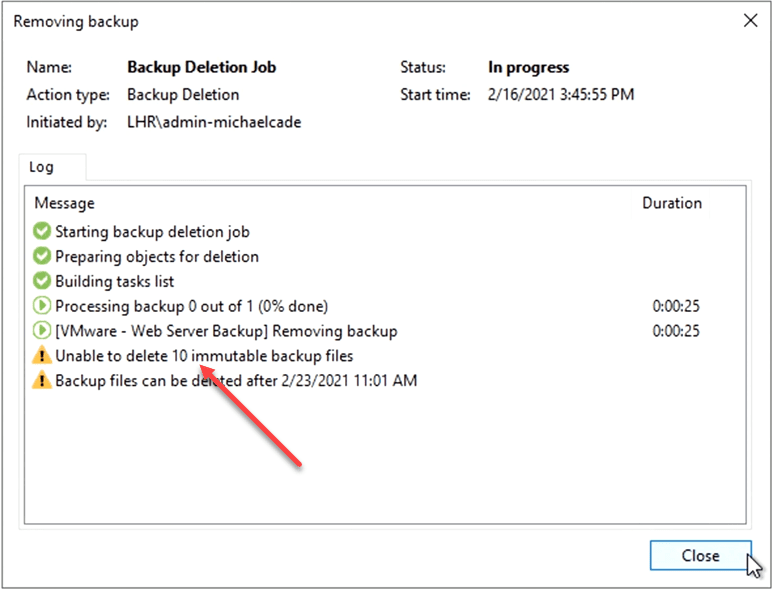Select Unable to delete 10 immutable files message
This screenshot has width=772, height=590.
point(204,356)
